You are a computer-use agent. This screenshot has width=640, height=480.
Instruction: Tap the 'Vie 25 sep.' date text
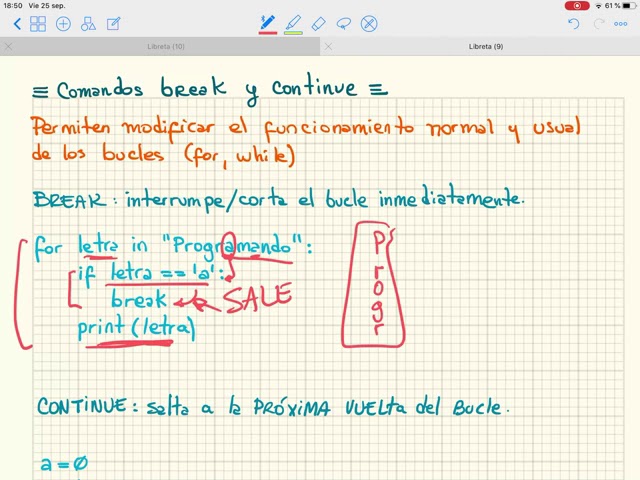click(x=47, y=6)
